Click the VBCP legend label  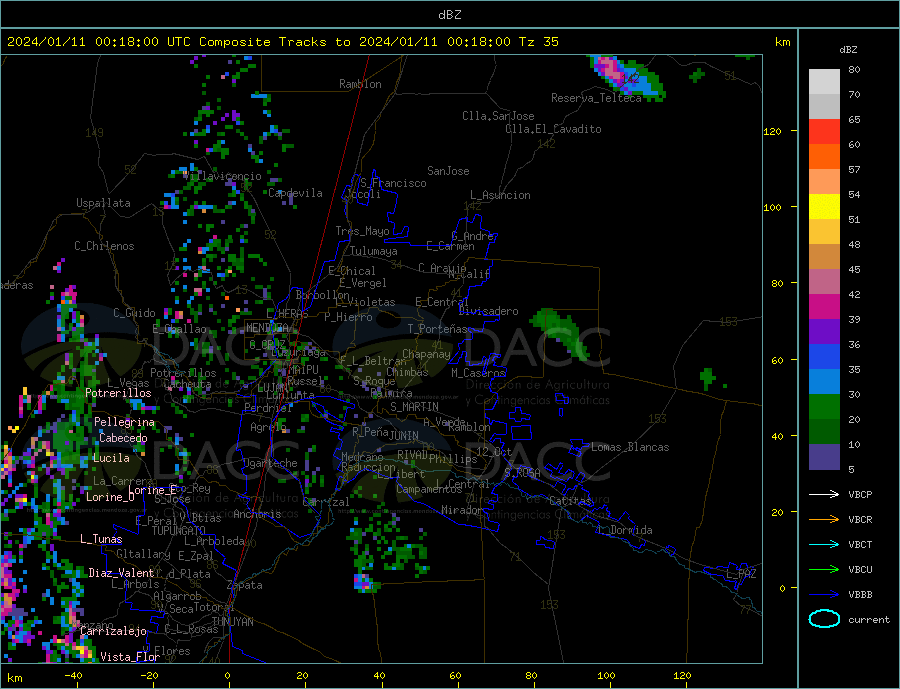(860, 494)
